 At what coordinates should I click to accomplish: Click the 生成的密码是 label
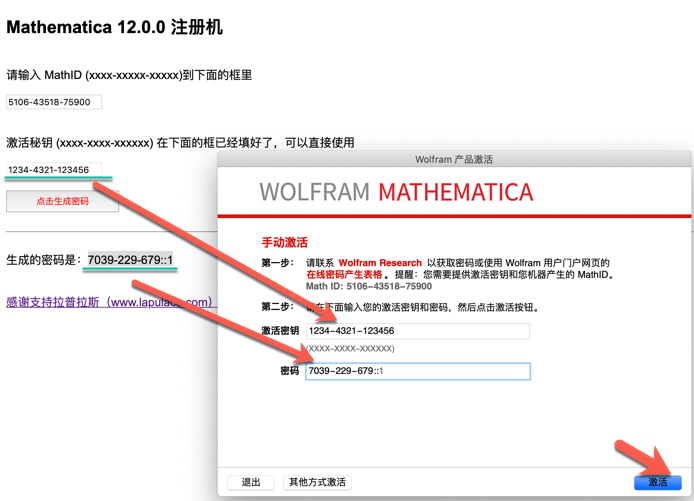pyautogui.click(x=44, y=260)
